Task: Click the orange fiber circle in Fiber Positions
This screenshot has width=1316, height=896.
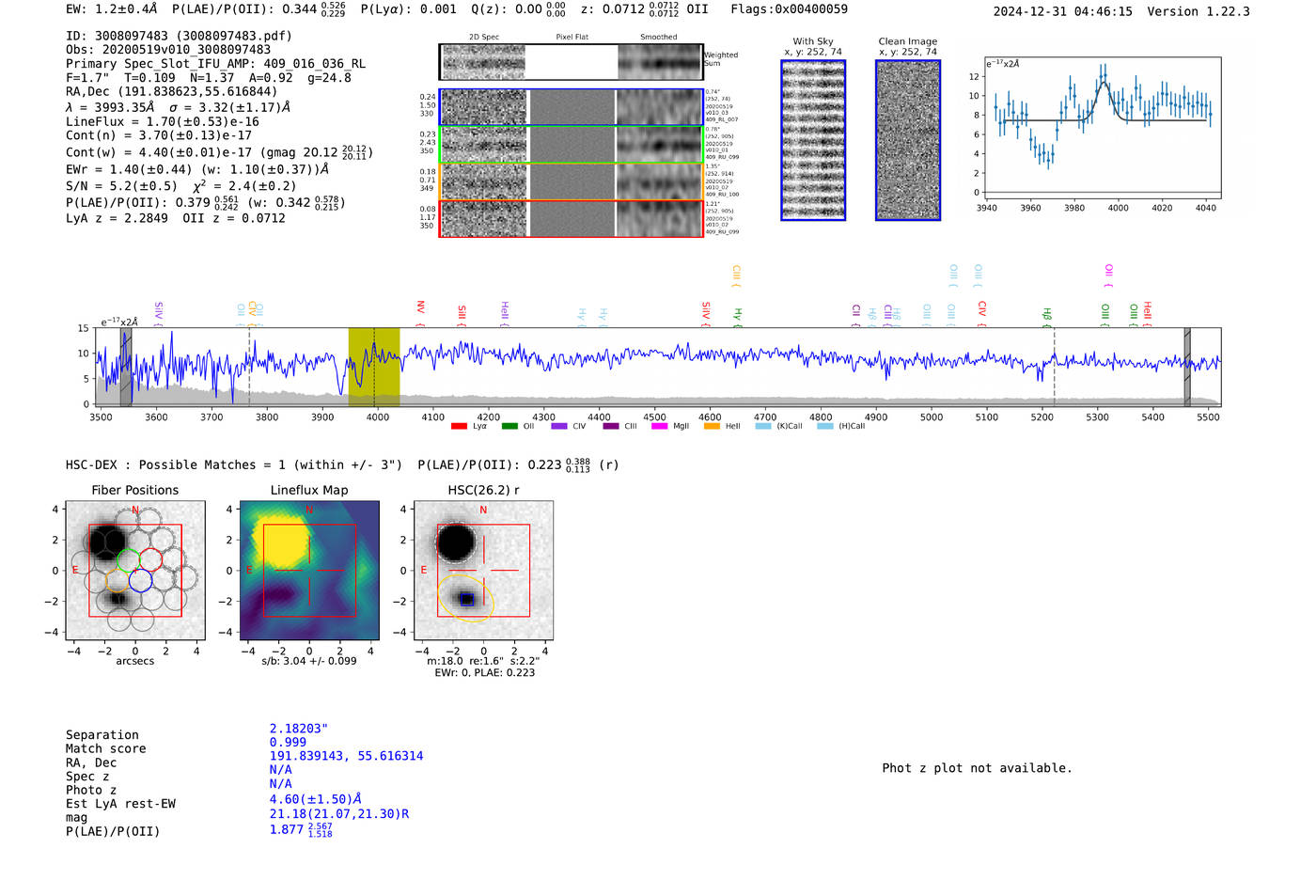Action: [x=117, y=581]
